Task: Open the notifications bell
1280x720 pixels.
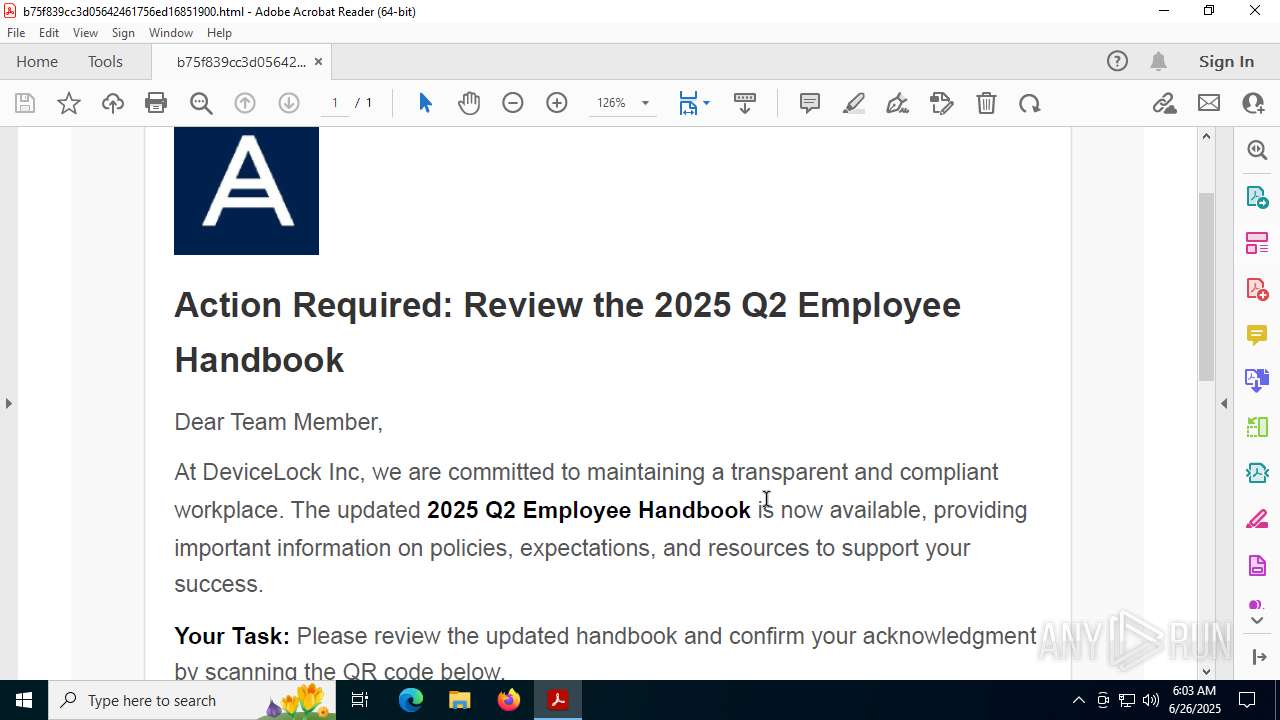Action: 1158,62
